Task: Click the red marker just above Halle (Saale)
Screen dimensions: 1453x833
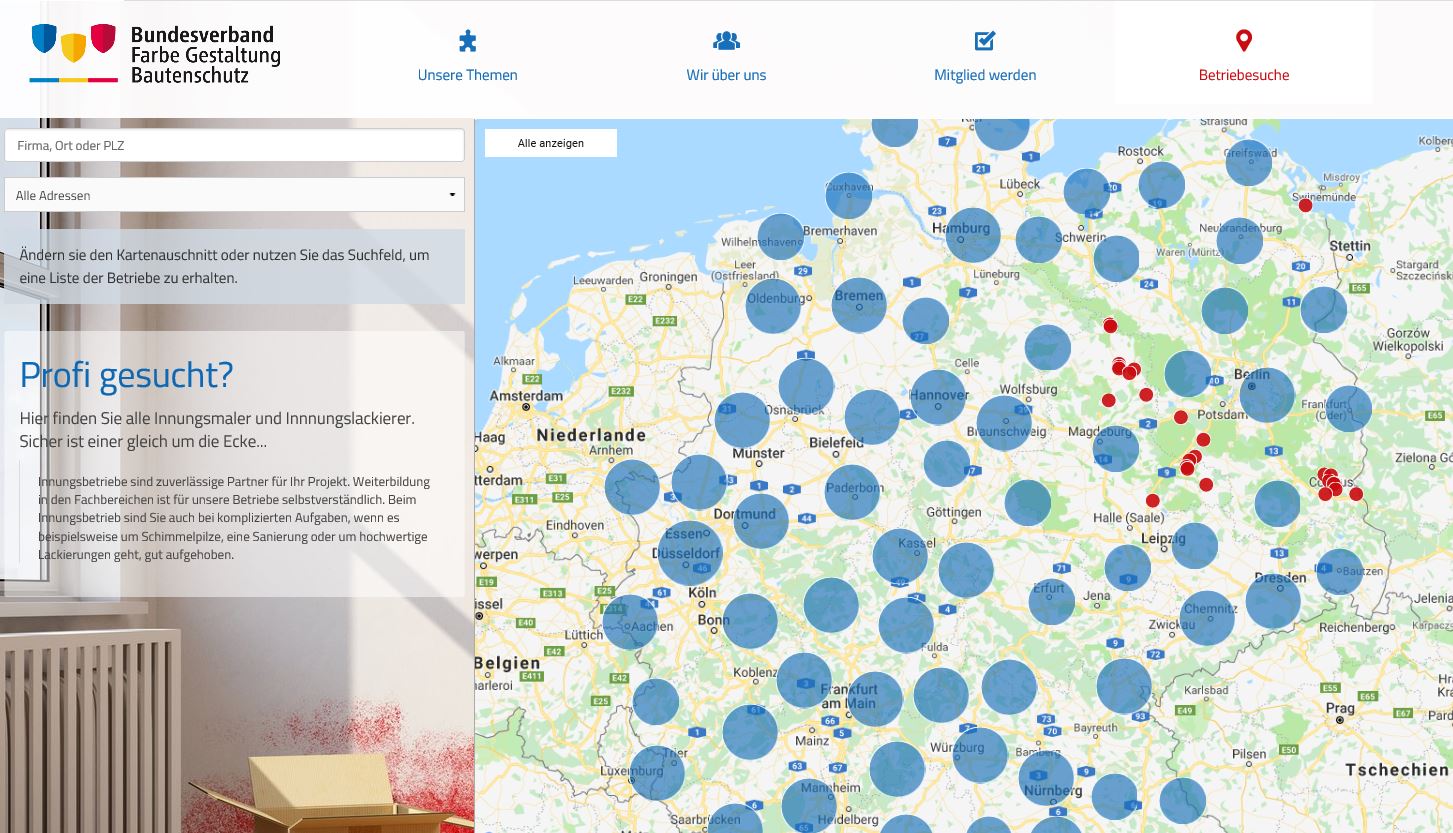Action: (1153, 501)
